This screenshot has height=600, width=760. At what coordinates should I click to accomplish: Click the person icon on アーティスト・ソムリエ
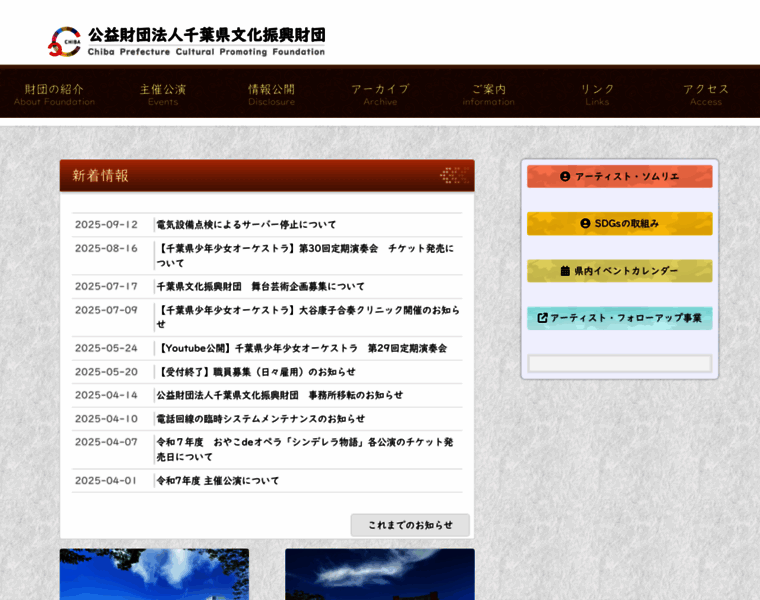coord(565,177)
